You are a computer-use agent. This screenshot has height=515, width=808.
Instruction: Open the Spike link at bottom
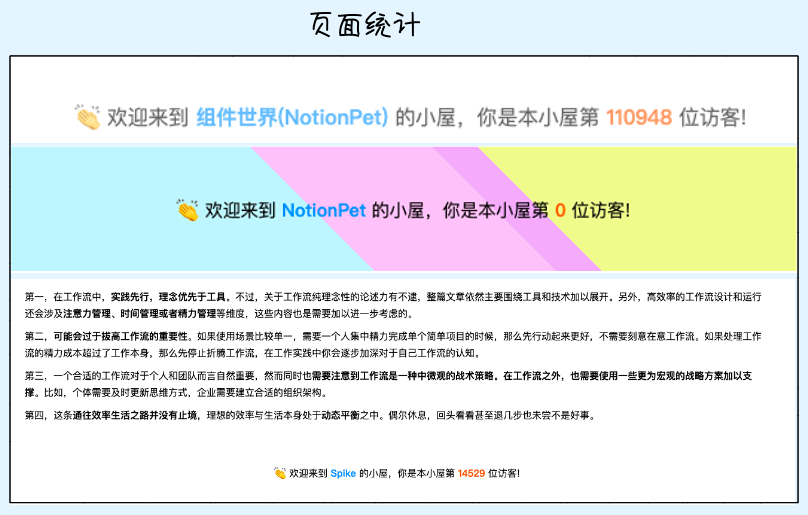[343, 473]
